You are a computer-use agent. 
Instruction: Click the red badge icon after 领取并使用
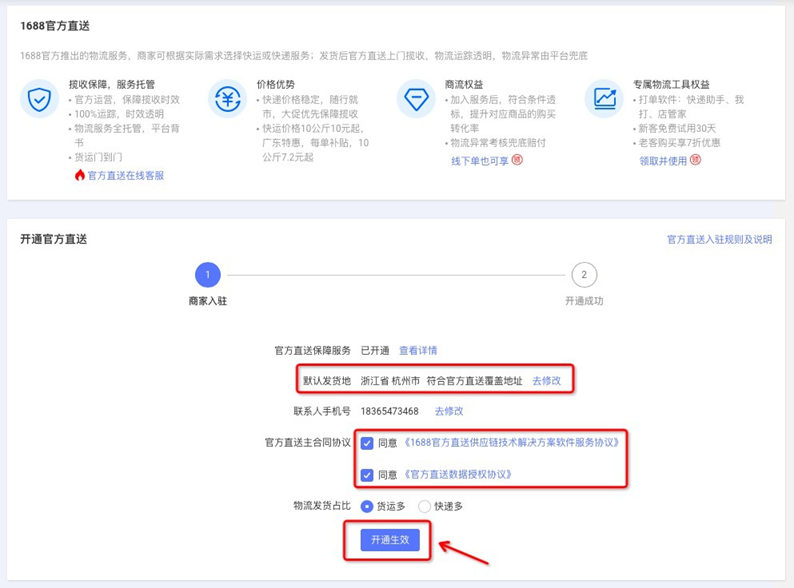tap(696, 160)
